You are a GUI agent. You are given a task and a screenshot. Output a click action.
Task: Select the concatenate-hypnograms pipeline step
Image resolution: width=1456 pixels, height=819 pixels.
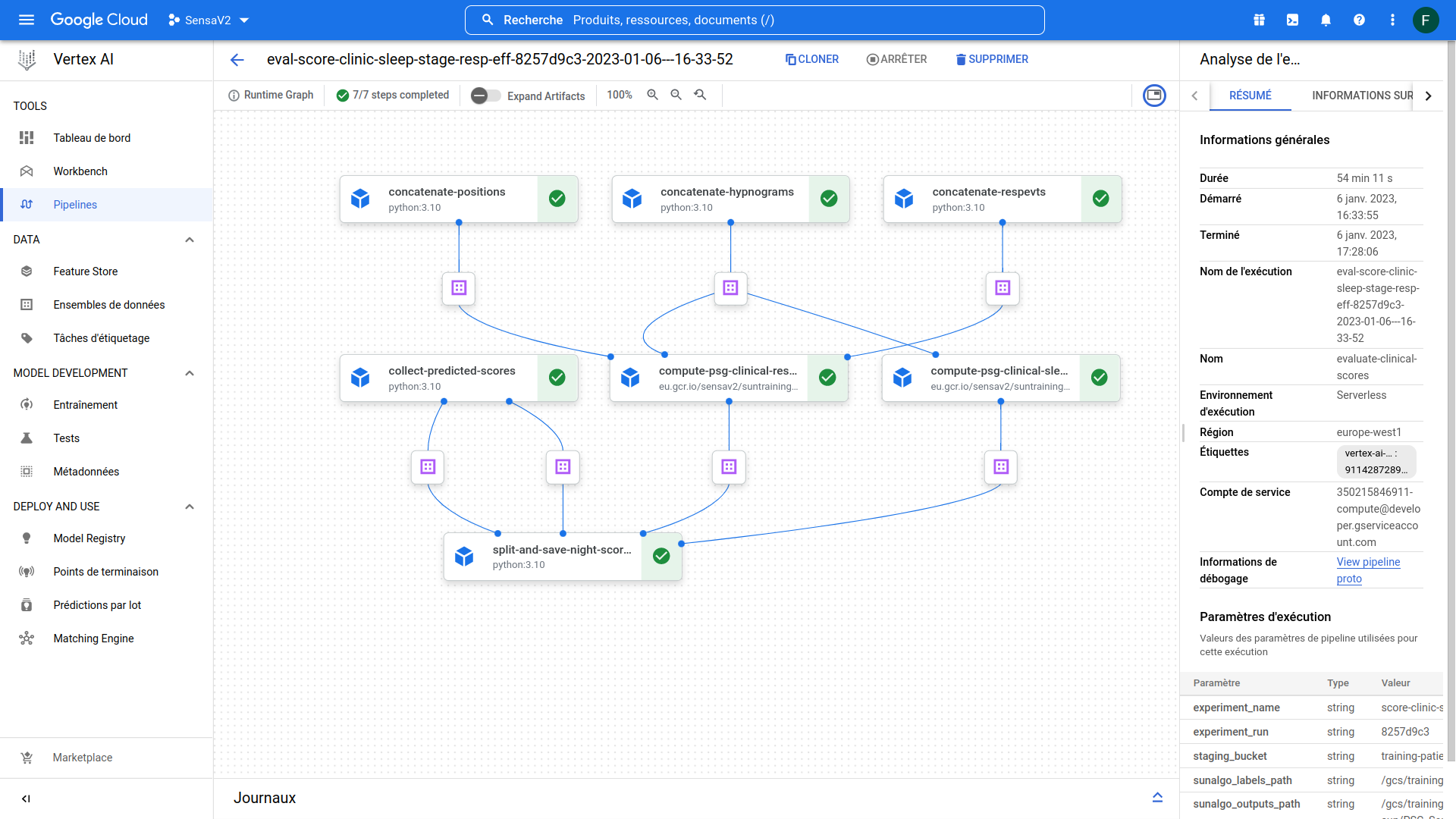(730, 199)
